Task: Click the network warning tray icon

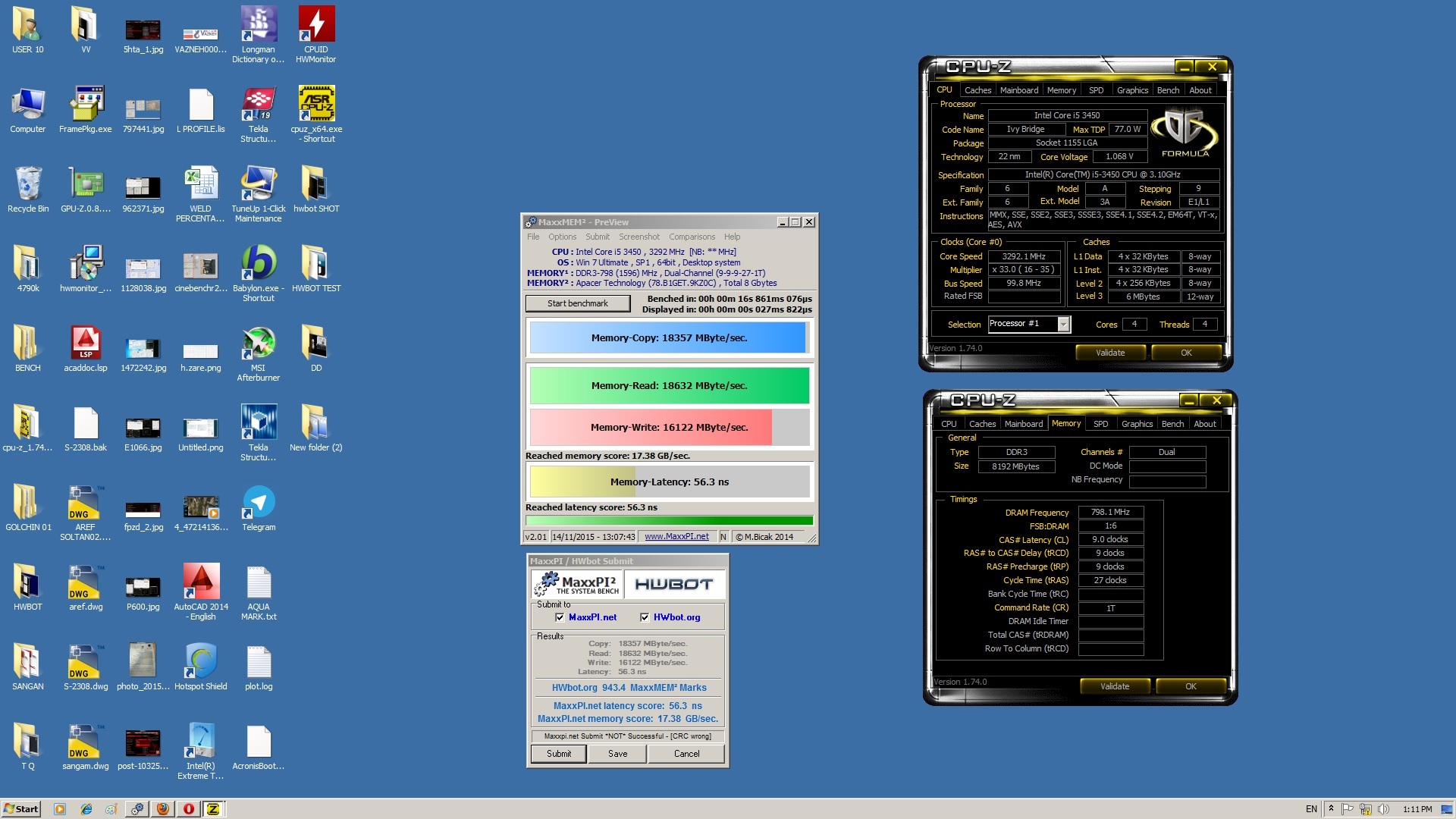Action: pos(1365,809)
